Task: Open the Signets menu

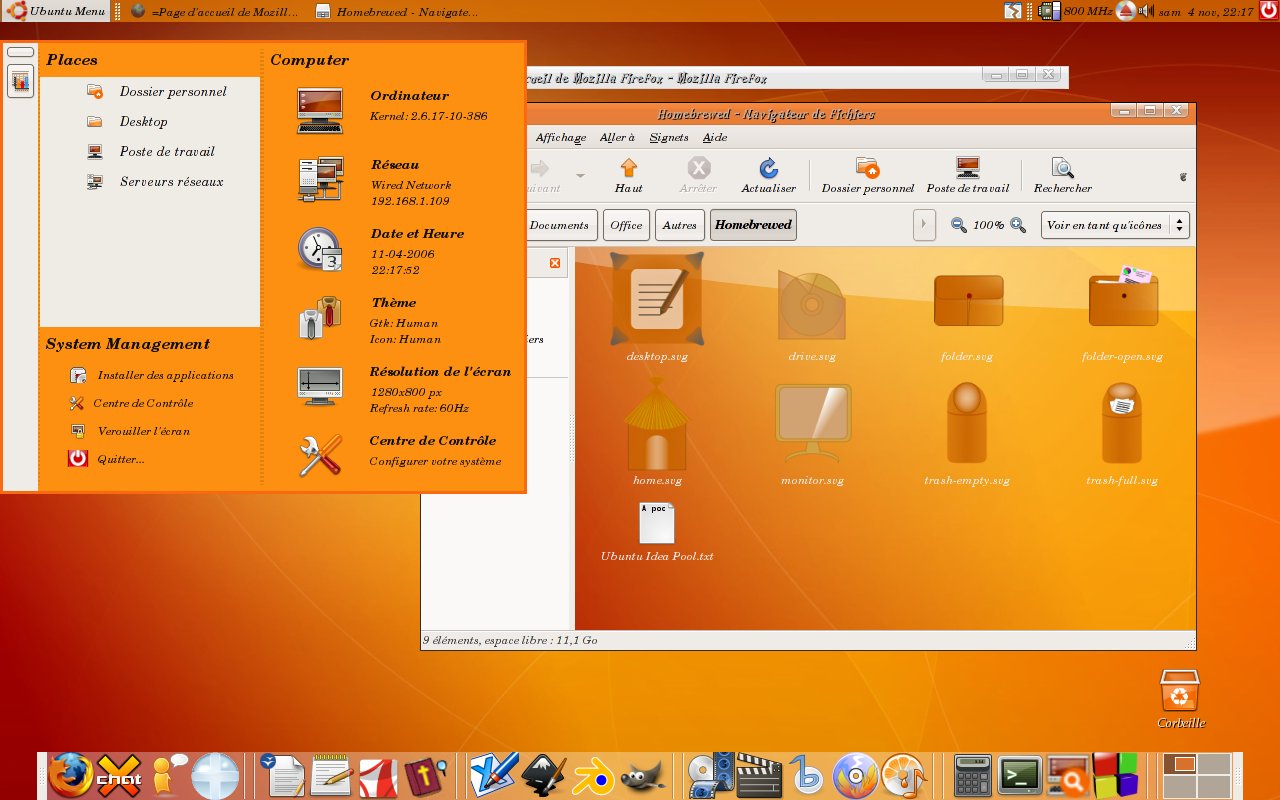Action: pyautogui.click(x=668, y=137)
